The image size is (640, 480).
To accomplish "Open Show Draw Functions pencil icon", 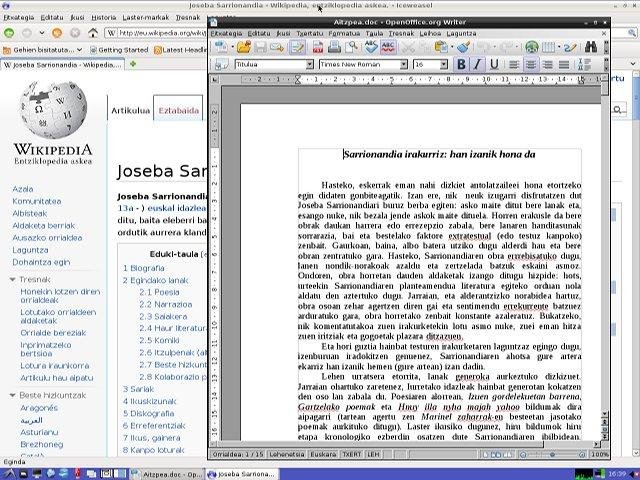I will tap(570, 47).
